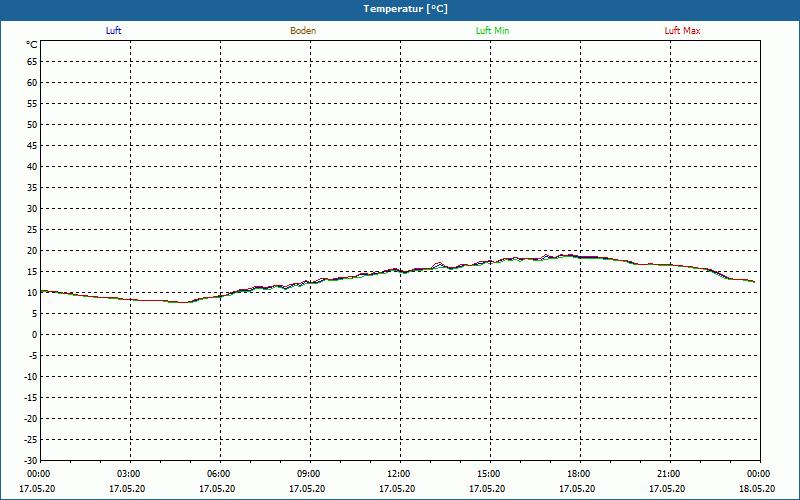Click the Temperatur [°C] chart title
The width and height of the screenshot is (800, 500).
click(x=406, y=9)
